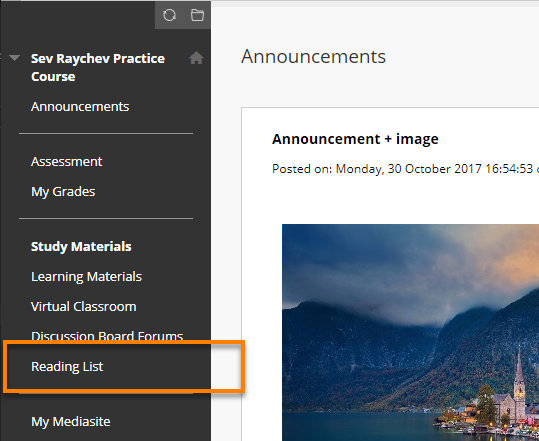539x441 pixels.
Task: Open the Learning Materials section
Action: pos(86,277)
